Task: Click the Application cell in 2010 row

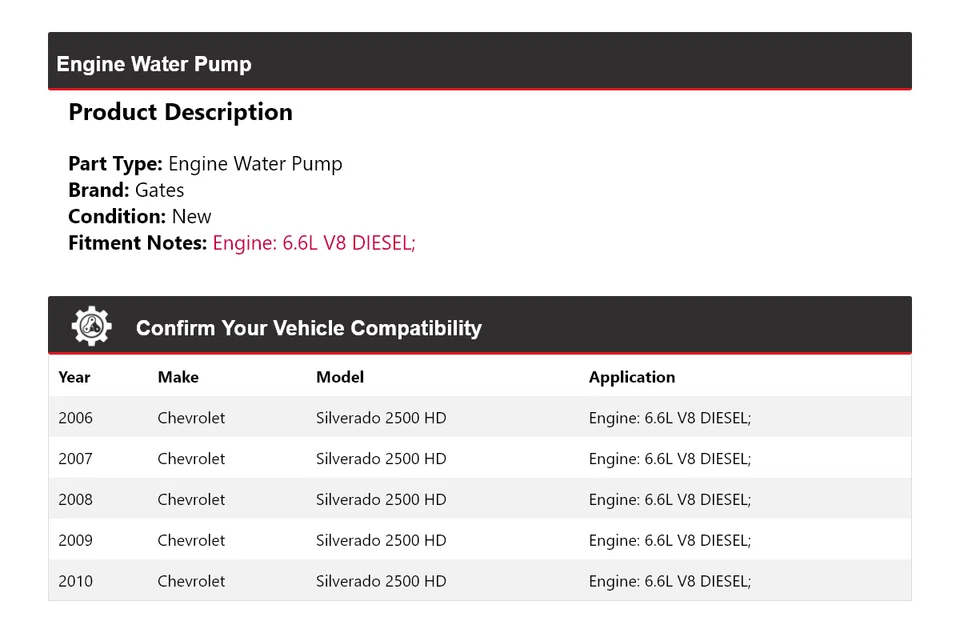Action: coord(669,581)
